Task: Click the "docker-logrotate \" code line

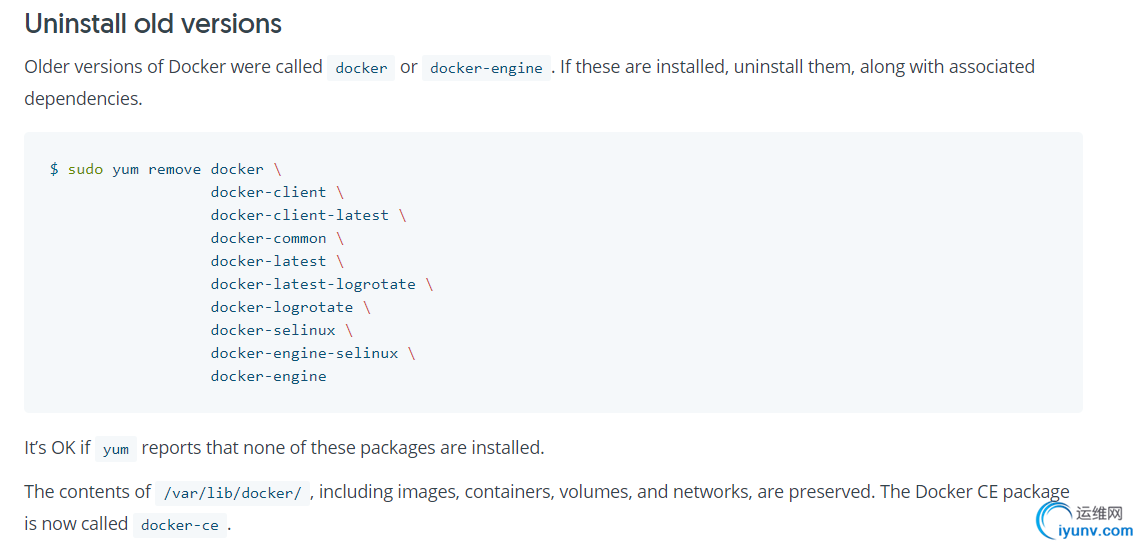Action: point(291,307)
